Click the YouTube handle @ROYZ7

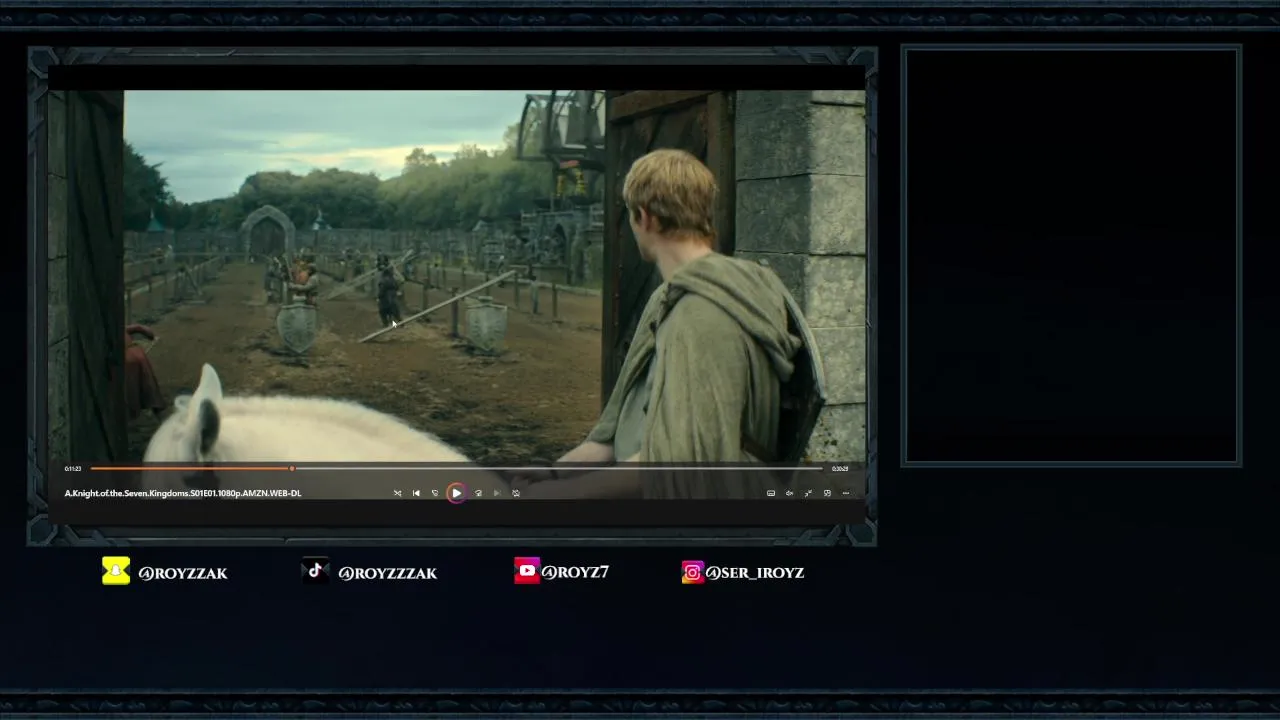click(575, 572)
